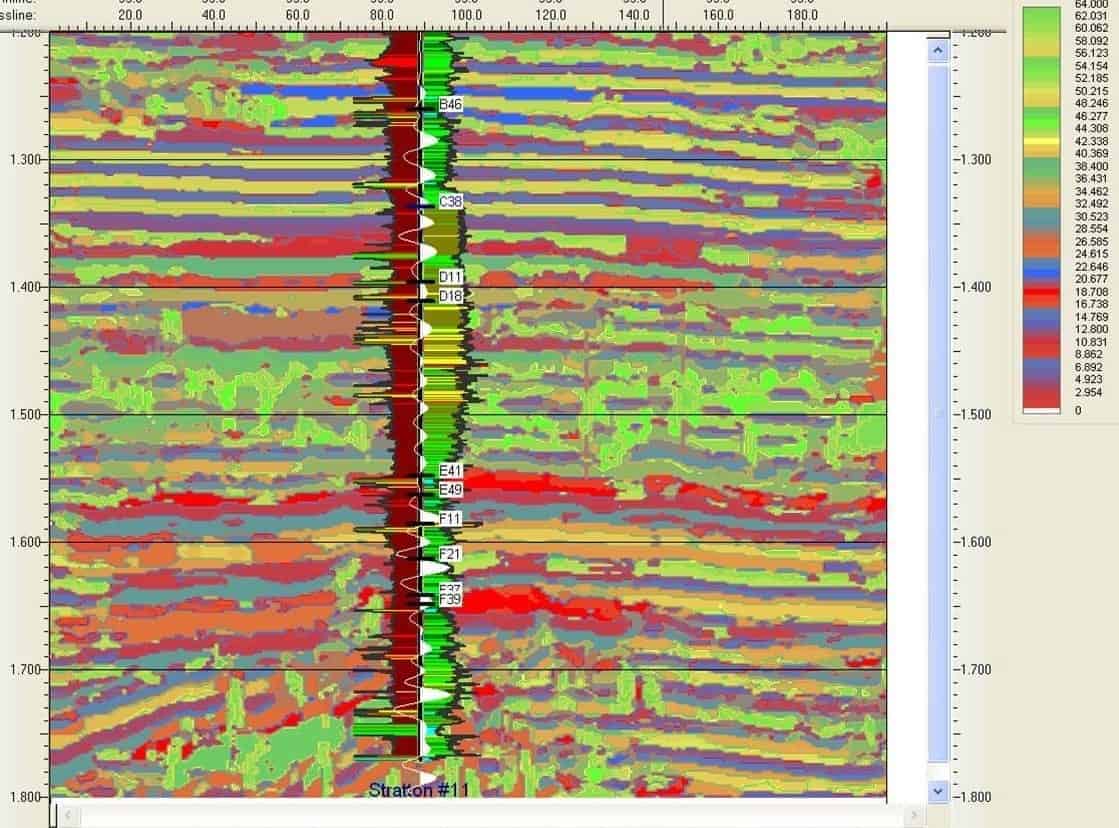Click the 18.708 legend value

tap(1091, 292)
